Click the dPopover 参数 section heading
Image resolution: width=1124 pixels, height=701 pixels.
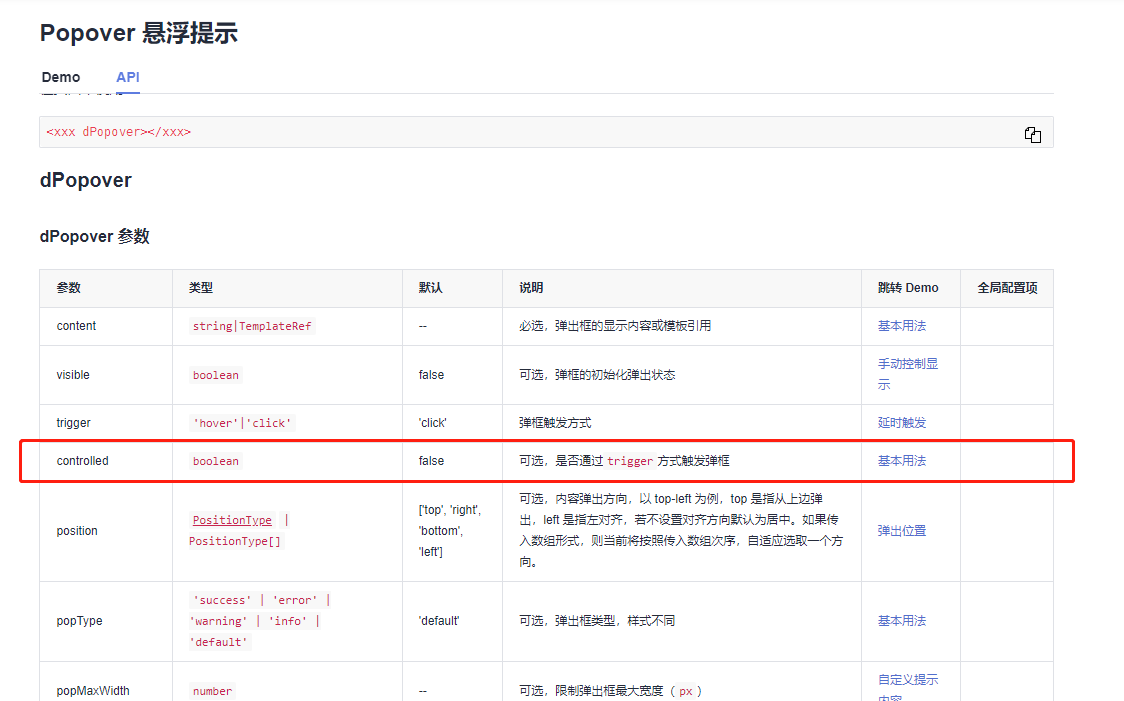pyautogui.click(x=94, y=236)
